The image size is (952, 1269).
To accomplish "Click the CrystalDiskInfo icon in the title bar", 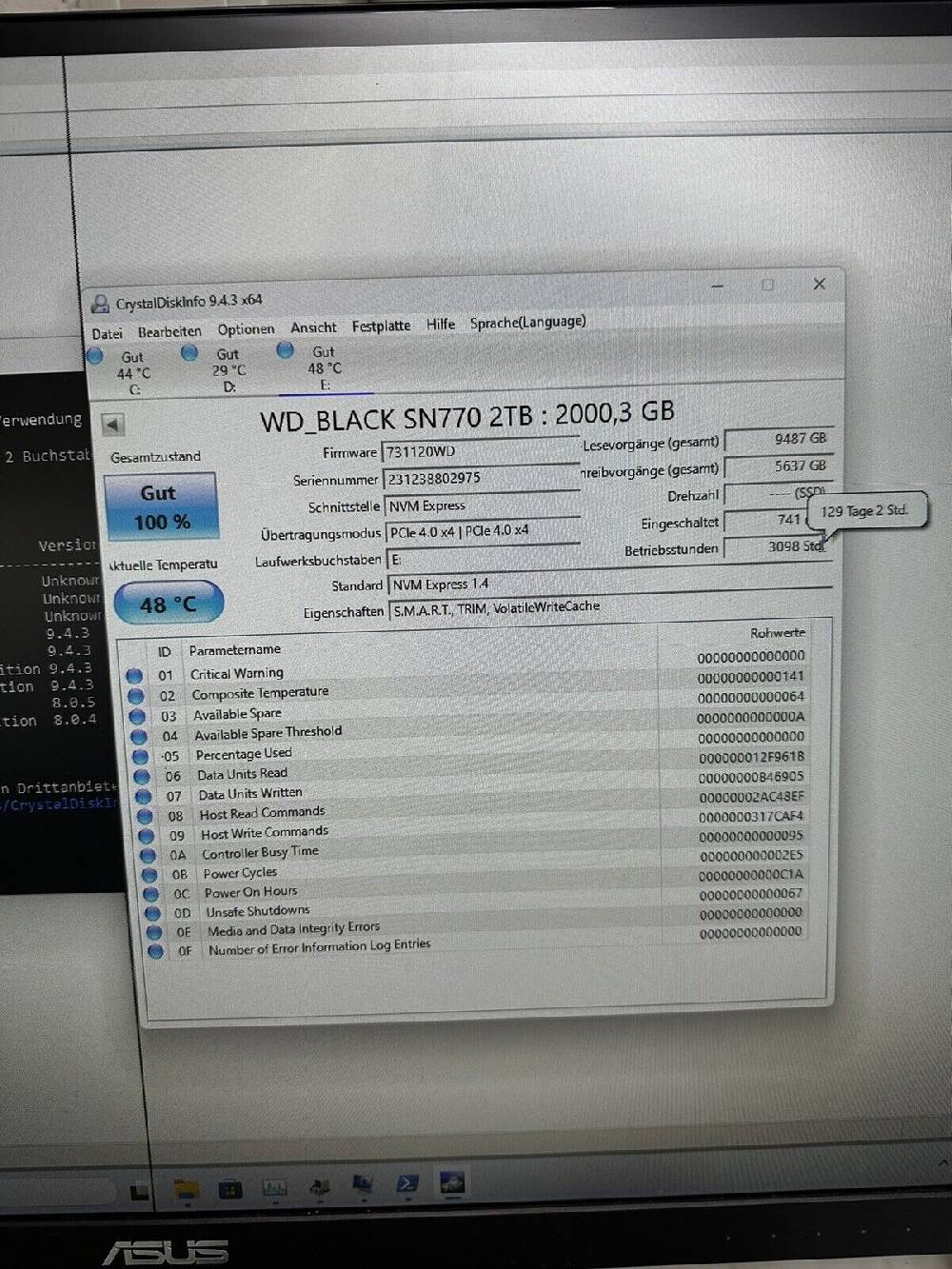I will click(x=100, y=305).
